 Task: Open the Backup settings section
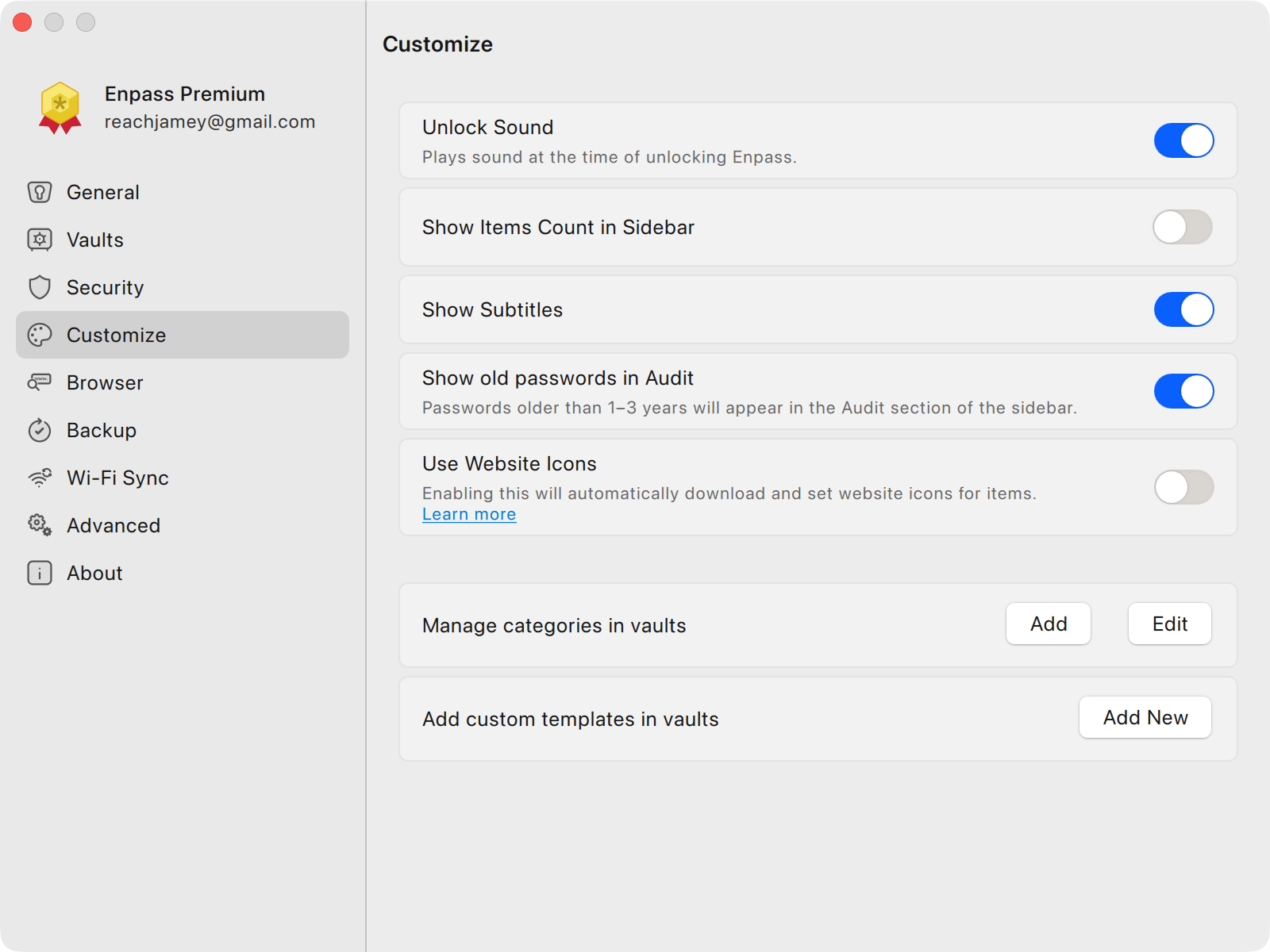pyautogui.click(x=183, y=430)
